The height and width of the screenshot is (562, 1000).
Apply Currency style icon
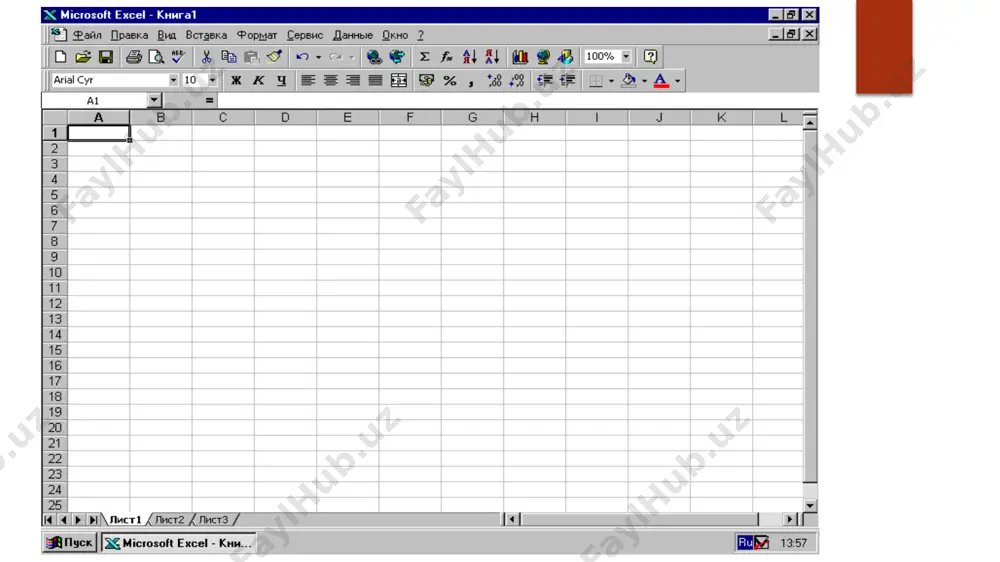click(x=427, y=80)
